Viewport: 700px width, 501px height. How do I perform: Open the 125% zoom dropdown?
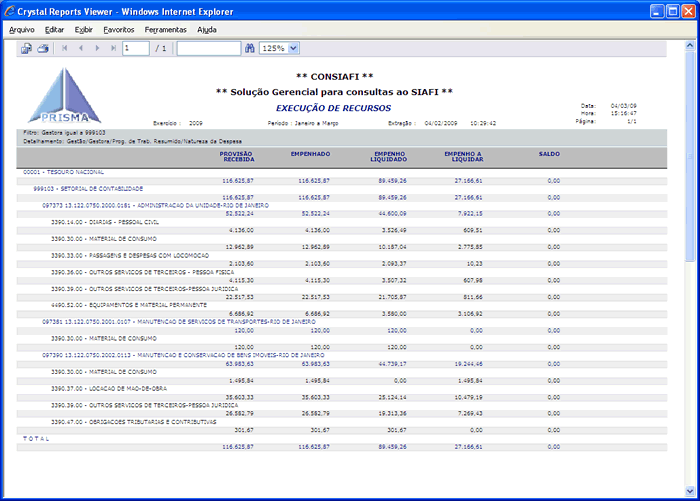point(293,48)
